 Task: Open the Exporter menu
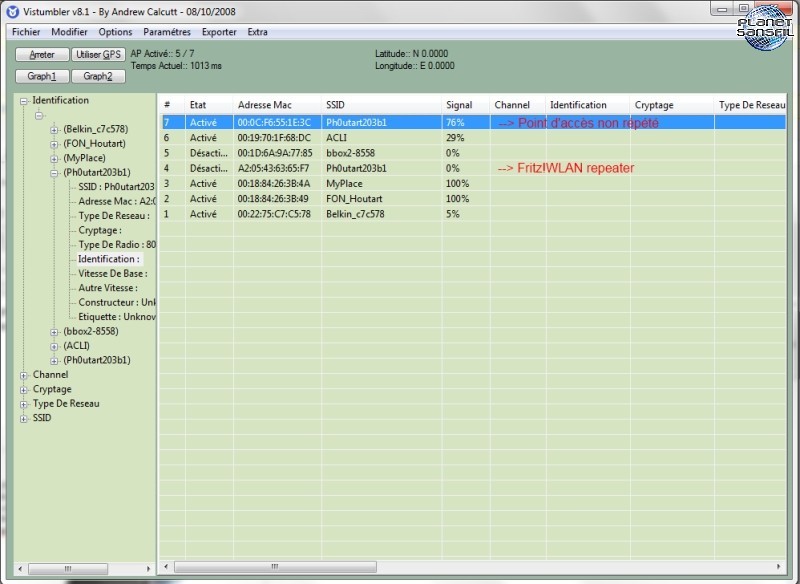tap(219, 32)
